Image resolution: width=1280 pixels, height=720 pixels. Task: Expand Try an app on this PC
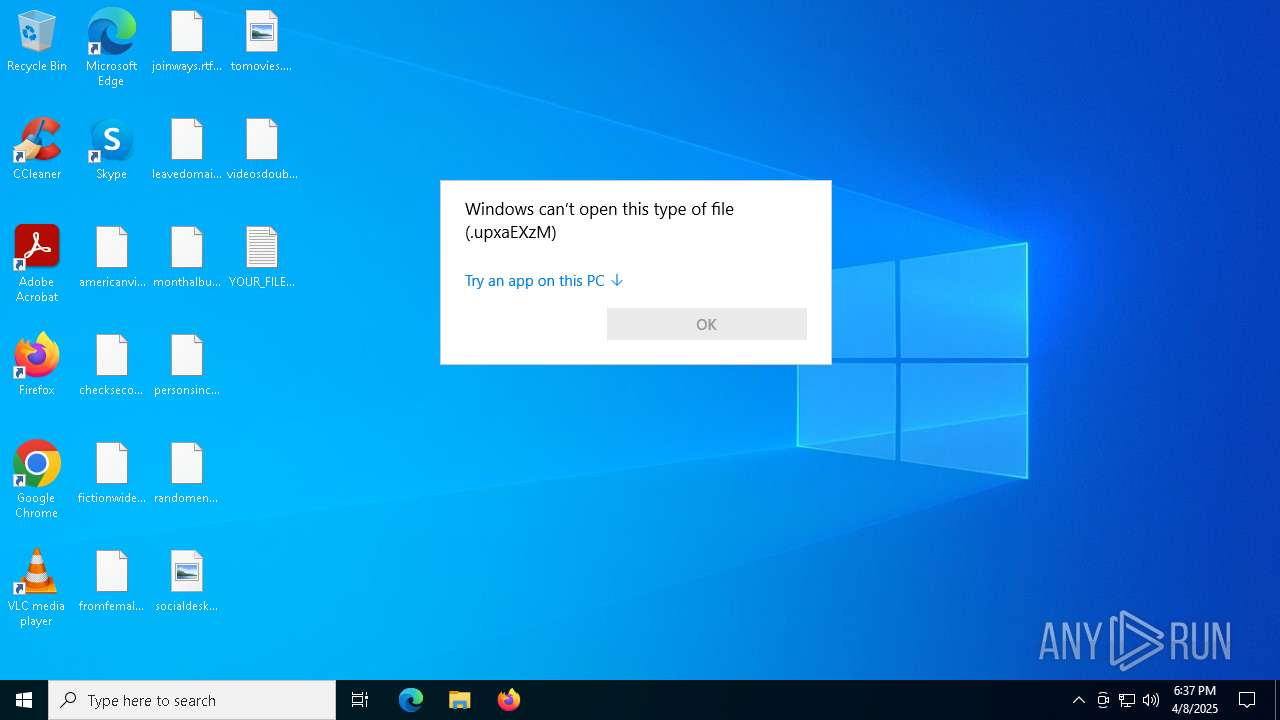[544, 281]
